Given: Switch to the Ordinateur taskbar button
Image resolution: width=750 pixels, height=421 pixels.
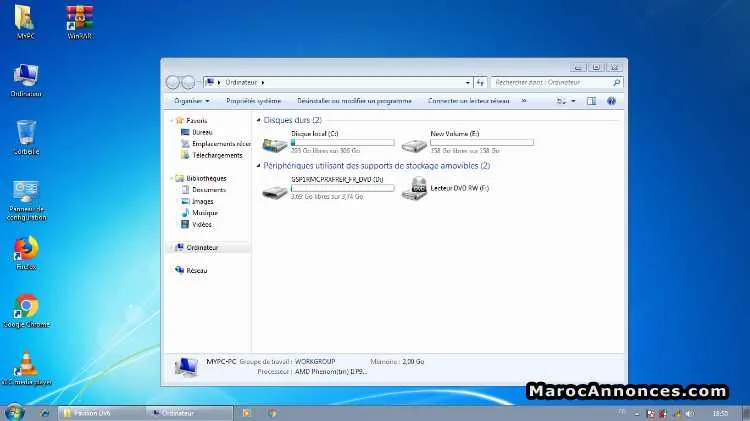Looking at the screenshot, I should 189,413.
